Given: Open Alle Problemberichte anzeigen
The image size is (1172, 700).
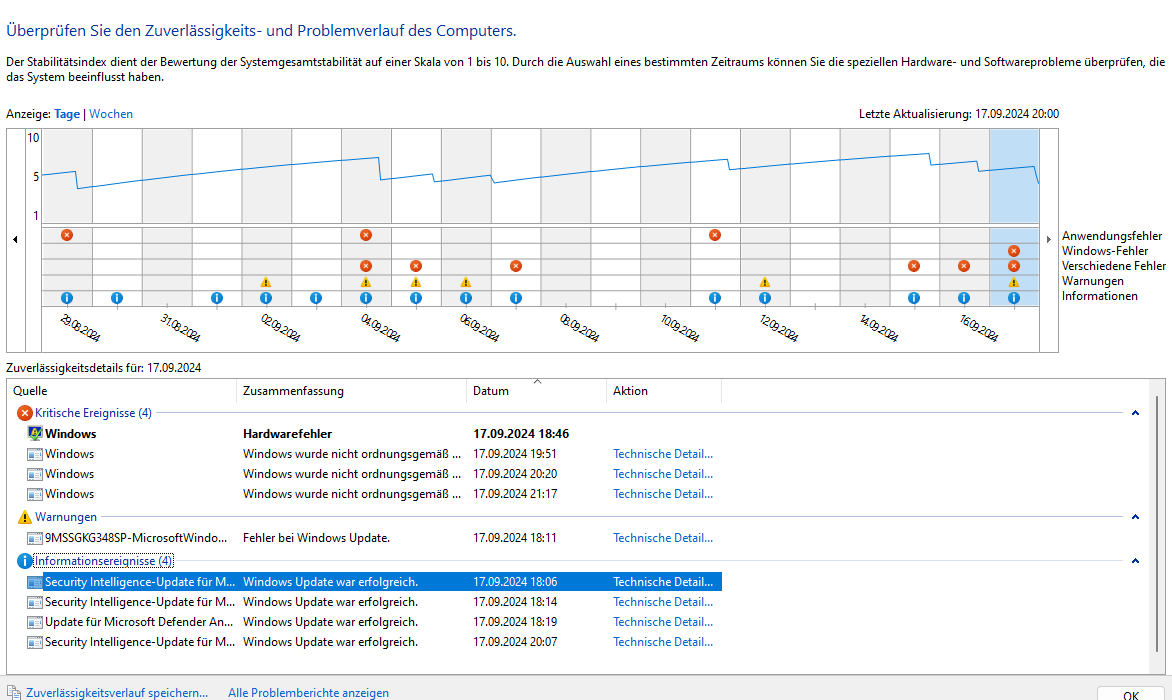Looking at the screenshot, I should click(x=308, y=693).
